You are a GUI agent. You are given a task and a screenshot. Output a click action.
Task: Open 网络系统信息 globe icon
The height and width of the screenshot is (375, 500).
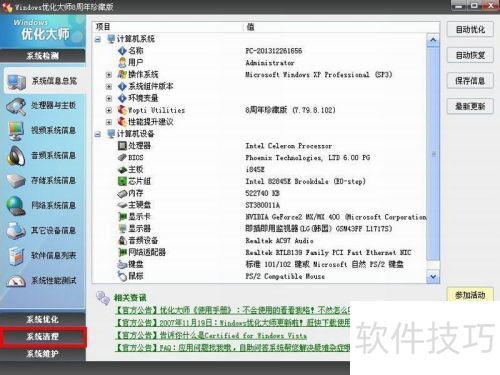[16, 206]
